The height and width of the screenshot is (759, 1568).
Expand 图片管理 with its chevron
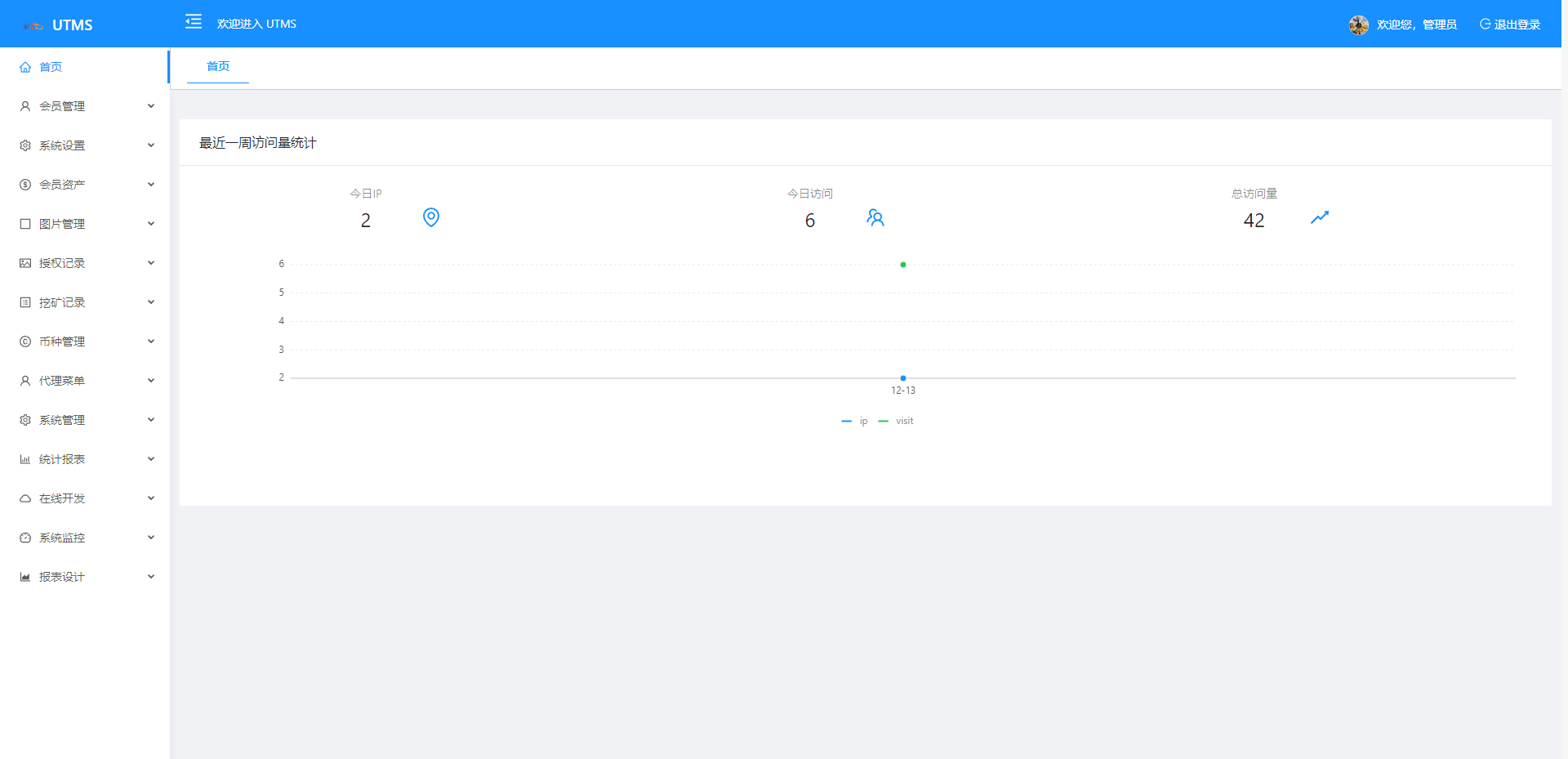pos(151,224)
